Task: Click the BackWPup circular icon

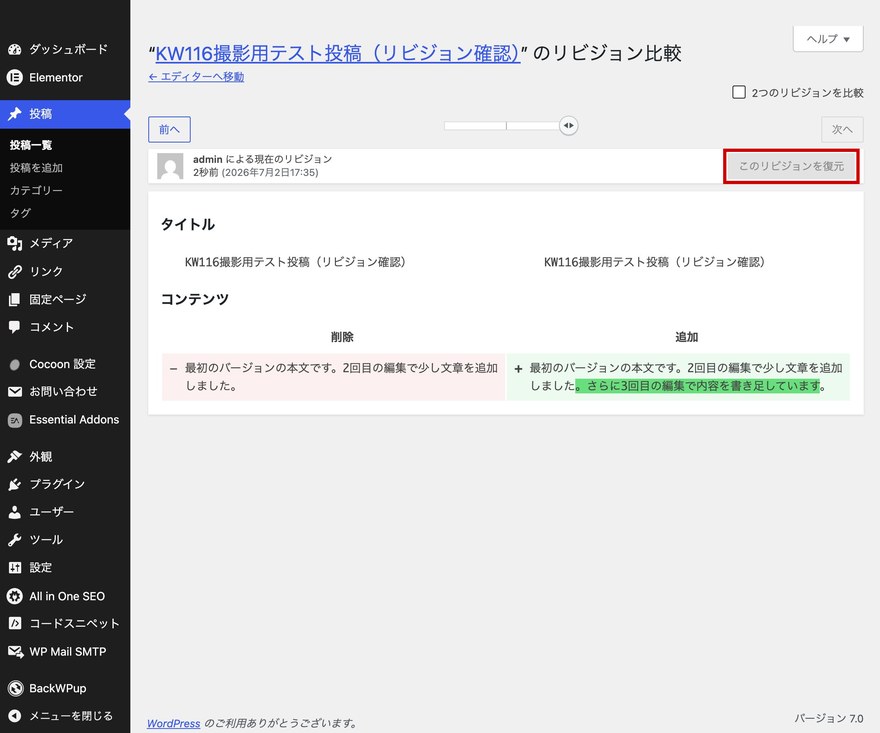Action: coord(15,688)
